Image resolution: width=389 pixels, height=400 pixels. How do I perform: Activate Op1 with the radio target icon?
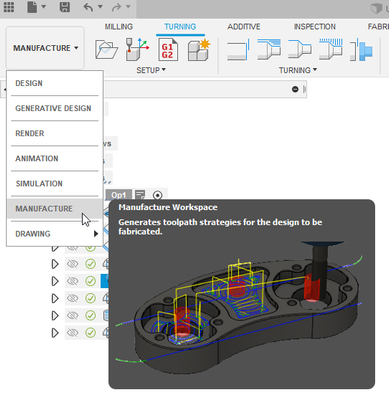(158, 195)
